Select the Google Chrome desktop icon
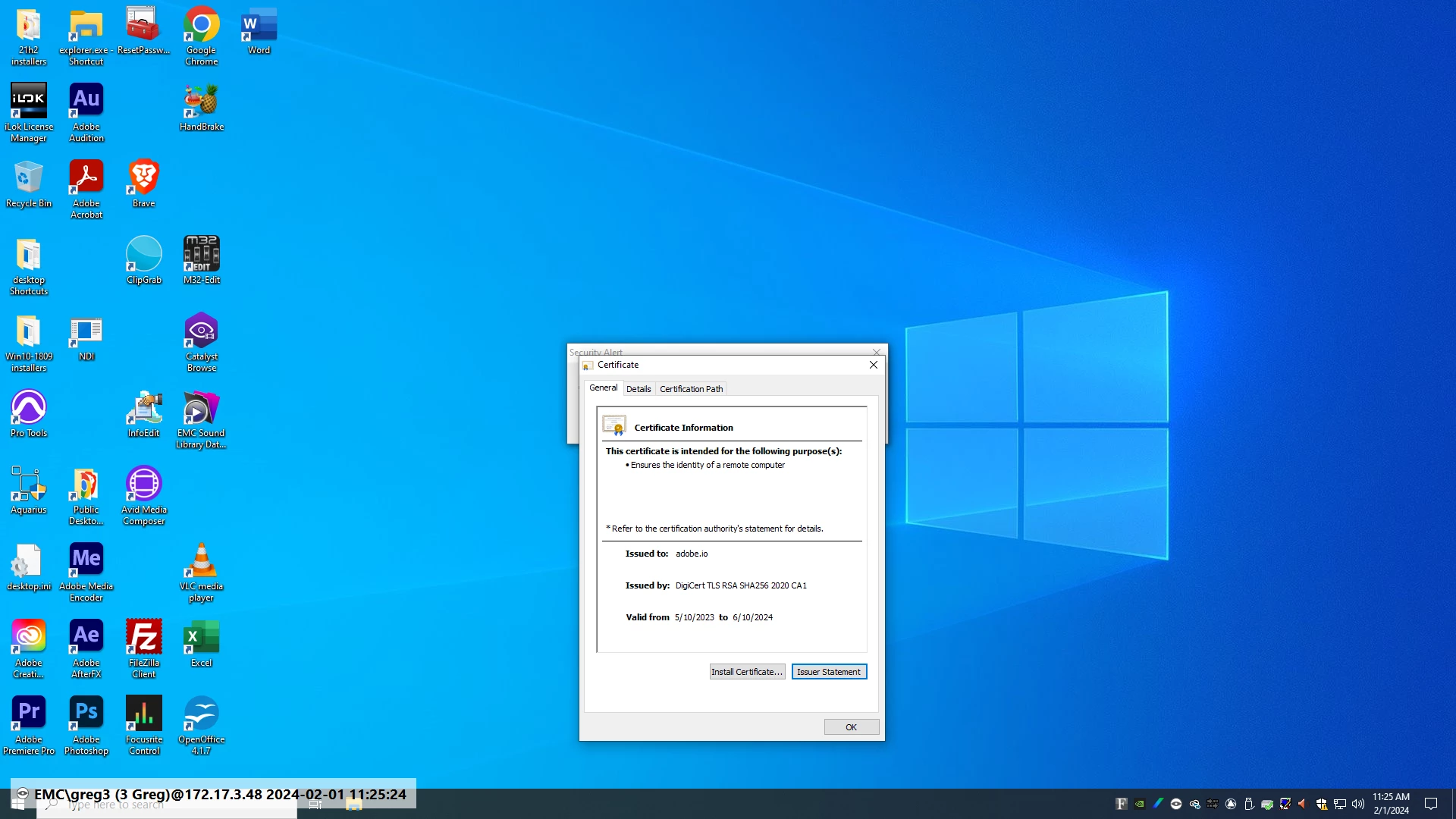The width and height of the screenshot is (1456, 819). point(202,36)
